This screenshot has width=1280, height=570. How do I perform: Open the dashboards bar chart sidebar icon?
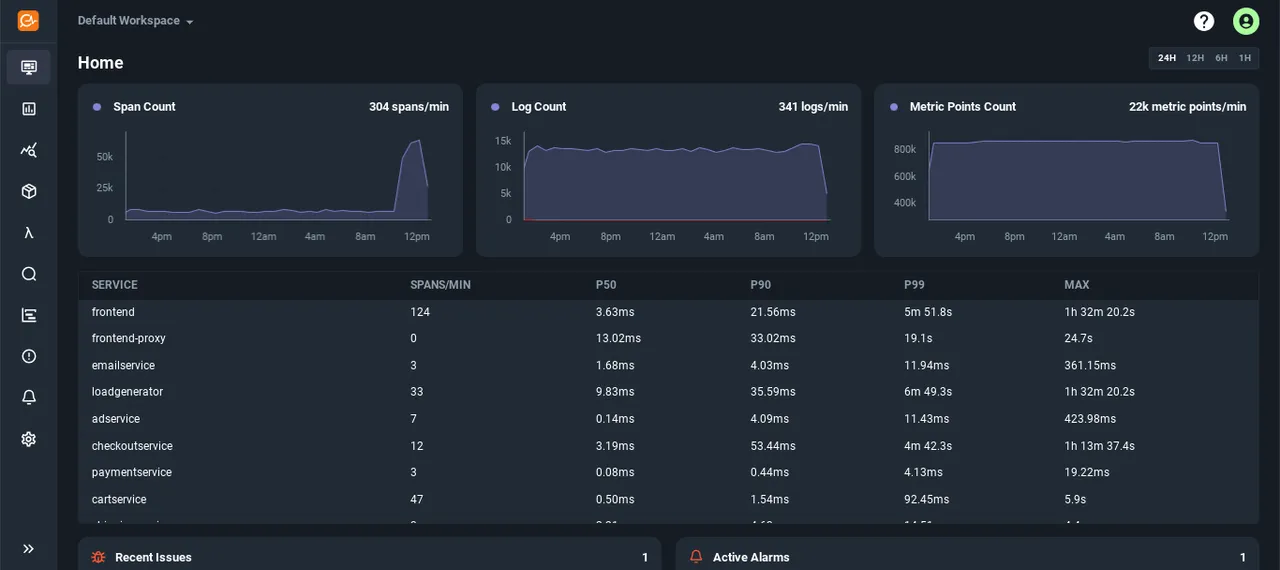click(29, 109)
